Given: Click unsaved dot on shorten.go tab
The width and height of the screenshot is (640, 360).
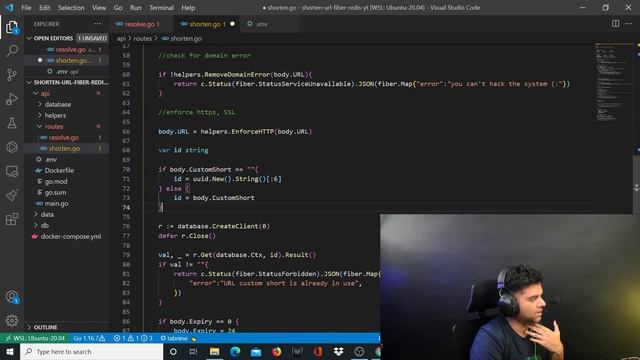Looking at the screenshot, I should (x=232, y=24).
